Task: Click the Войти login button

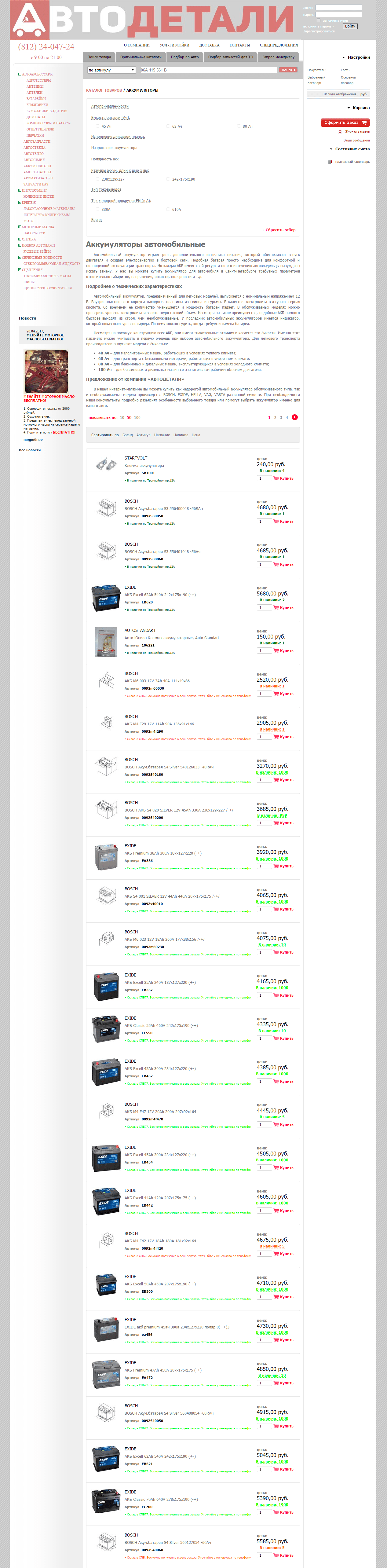Action: click(x=350, y=26)
